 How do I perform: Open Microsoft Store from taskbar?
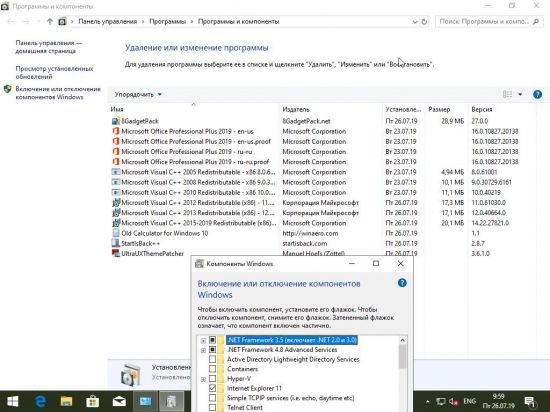(x=93, y=401)
